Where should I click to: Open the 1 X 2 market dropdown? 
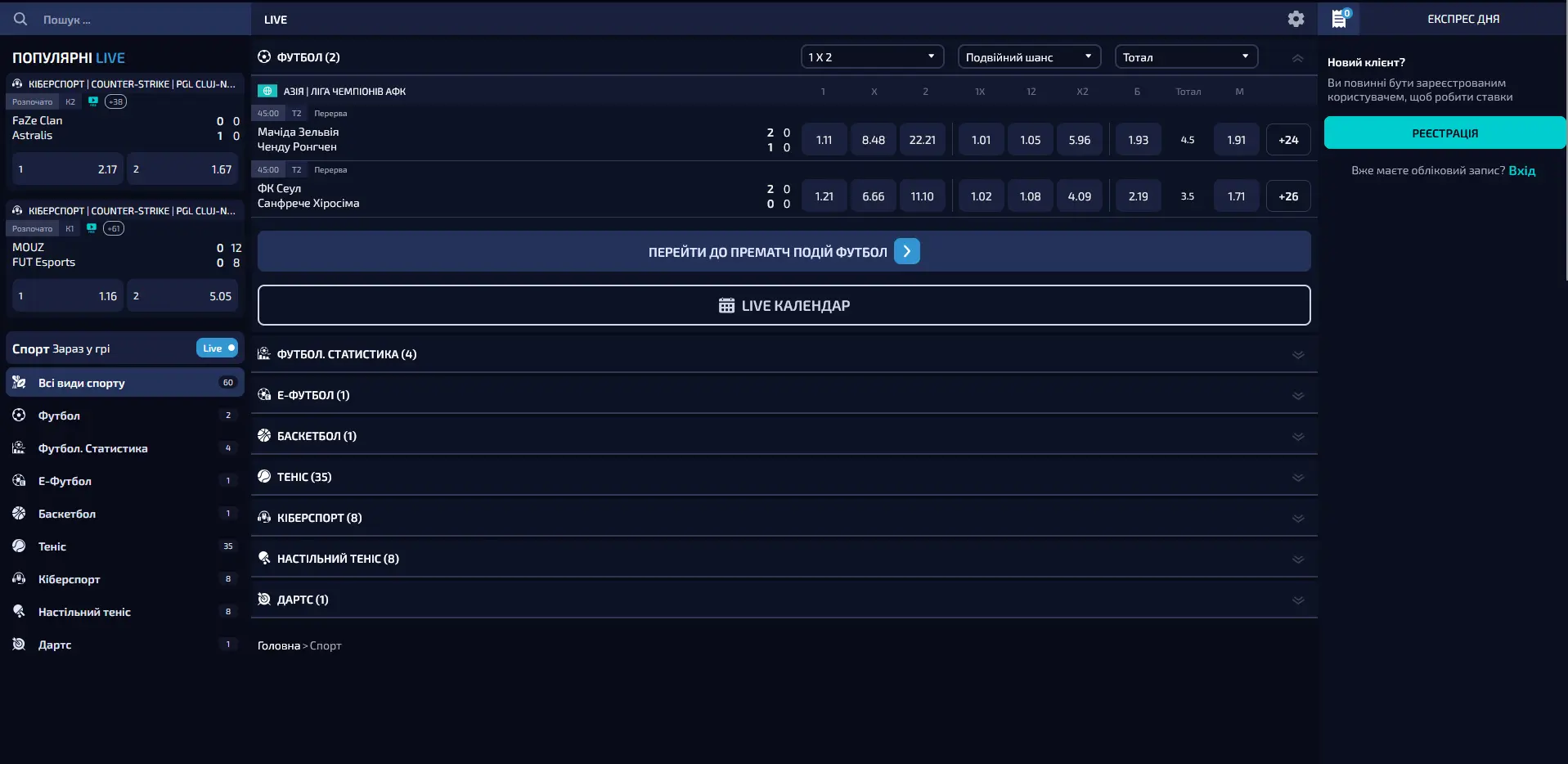point(871,57)
